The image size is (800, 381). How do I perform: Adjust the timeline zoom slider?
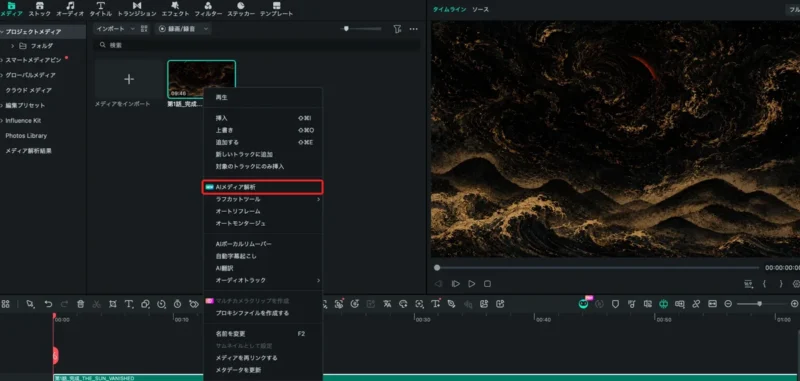(759, 304)
